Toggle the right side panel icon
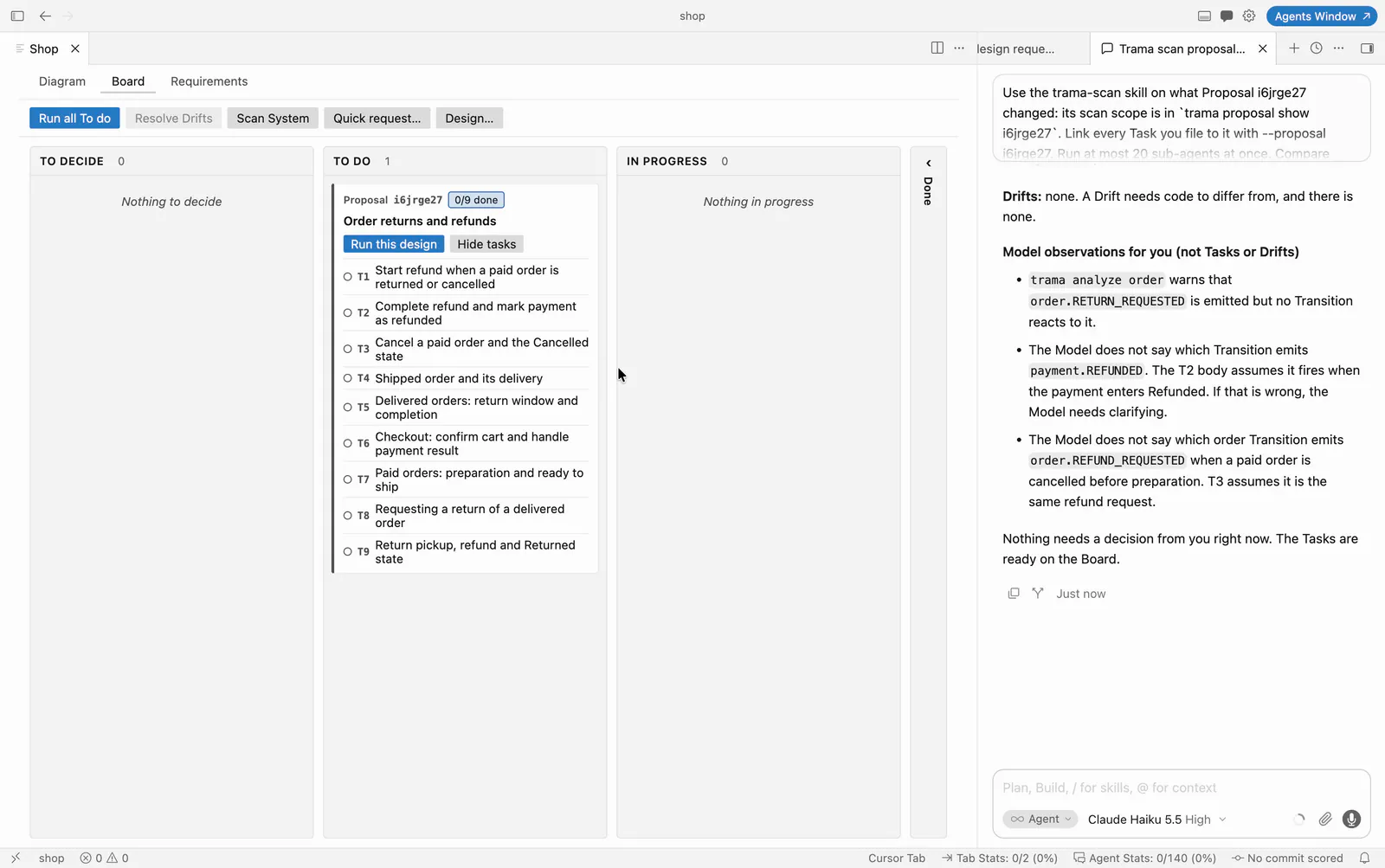 click(x=1368, y=48)
